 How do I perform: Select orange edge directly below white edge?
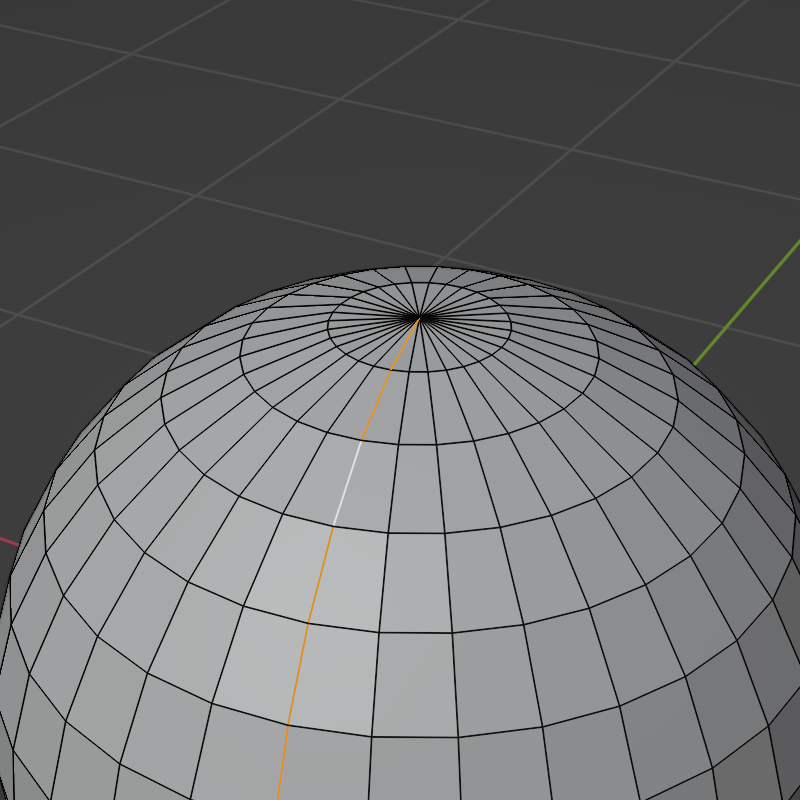click(x=320, y=574)
